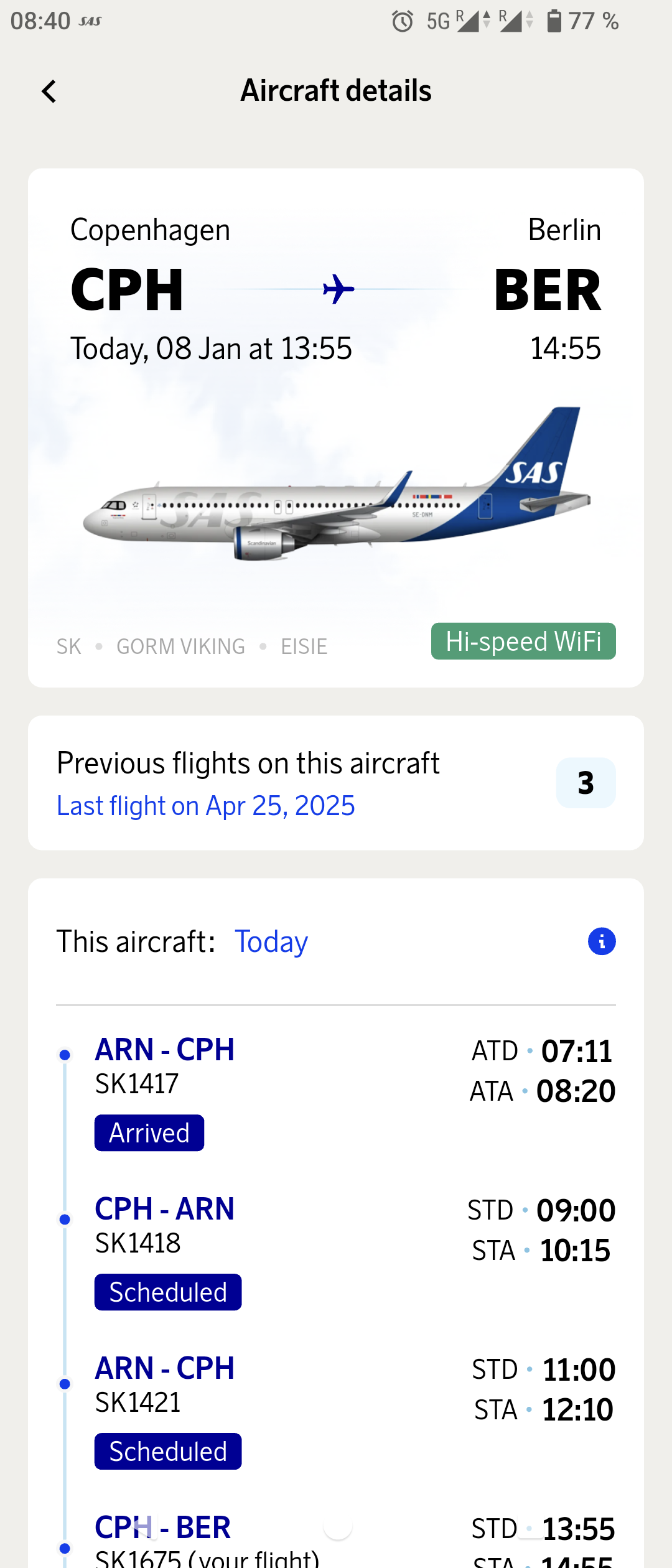
Task: Open the Today date selector
Action: 271,941
